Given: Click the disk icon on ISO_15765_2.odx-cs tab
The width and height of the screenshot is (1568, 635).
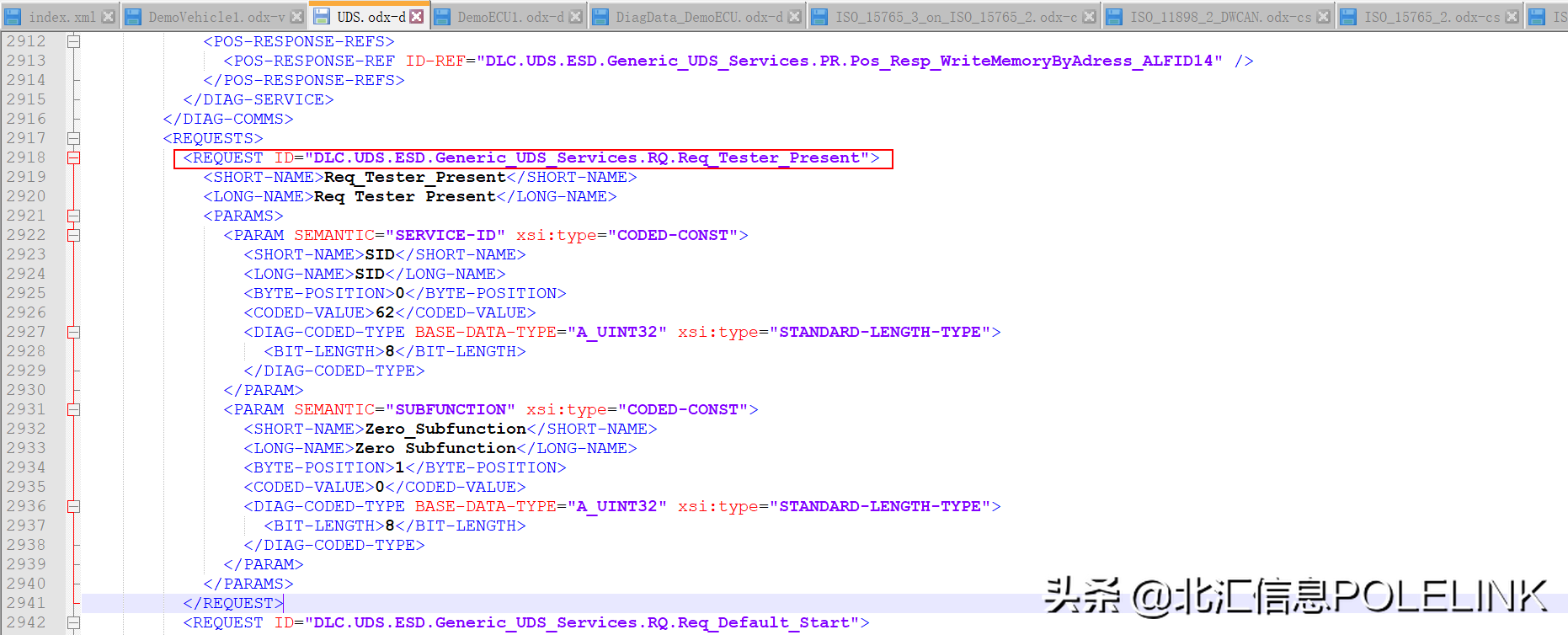Looking at the screenshot, I should coord(1348,17).
